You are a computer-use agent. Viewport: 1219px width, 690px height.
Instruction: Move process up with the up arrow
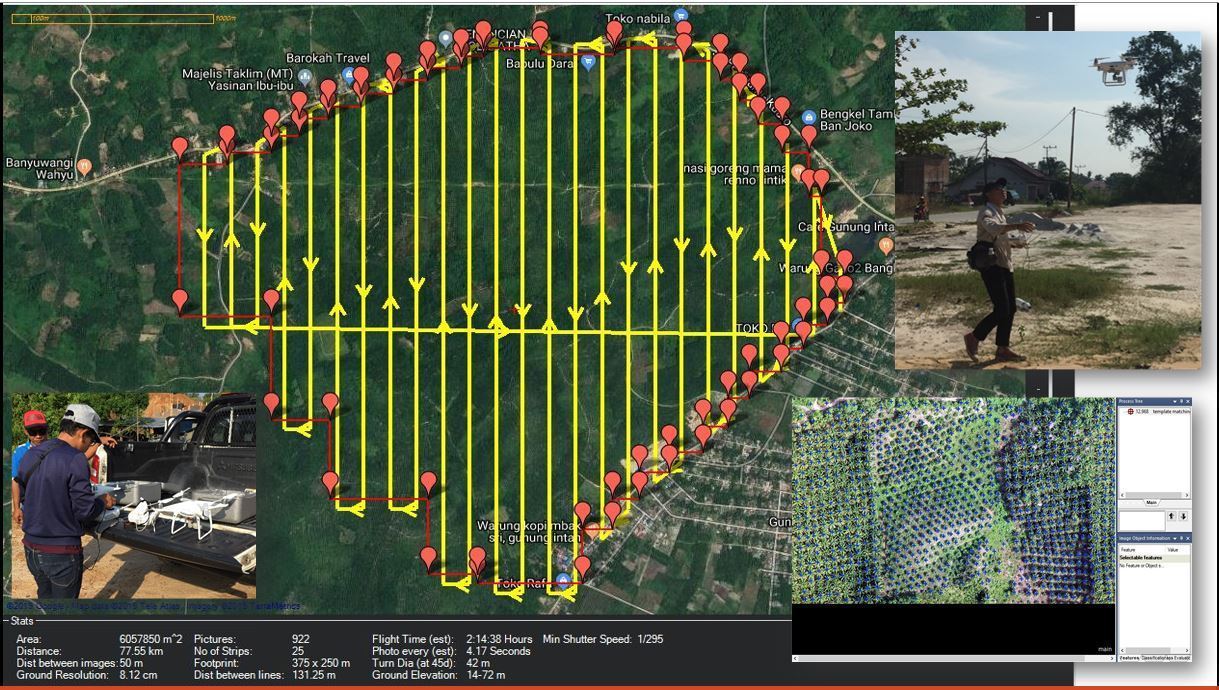click(x=1171, y=516)
